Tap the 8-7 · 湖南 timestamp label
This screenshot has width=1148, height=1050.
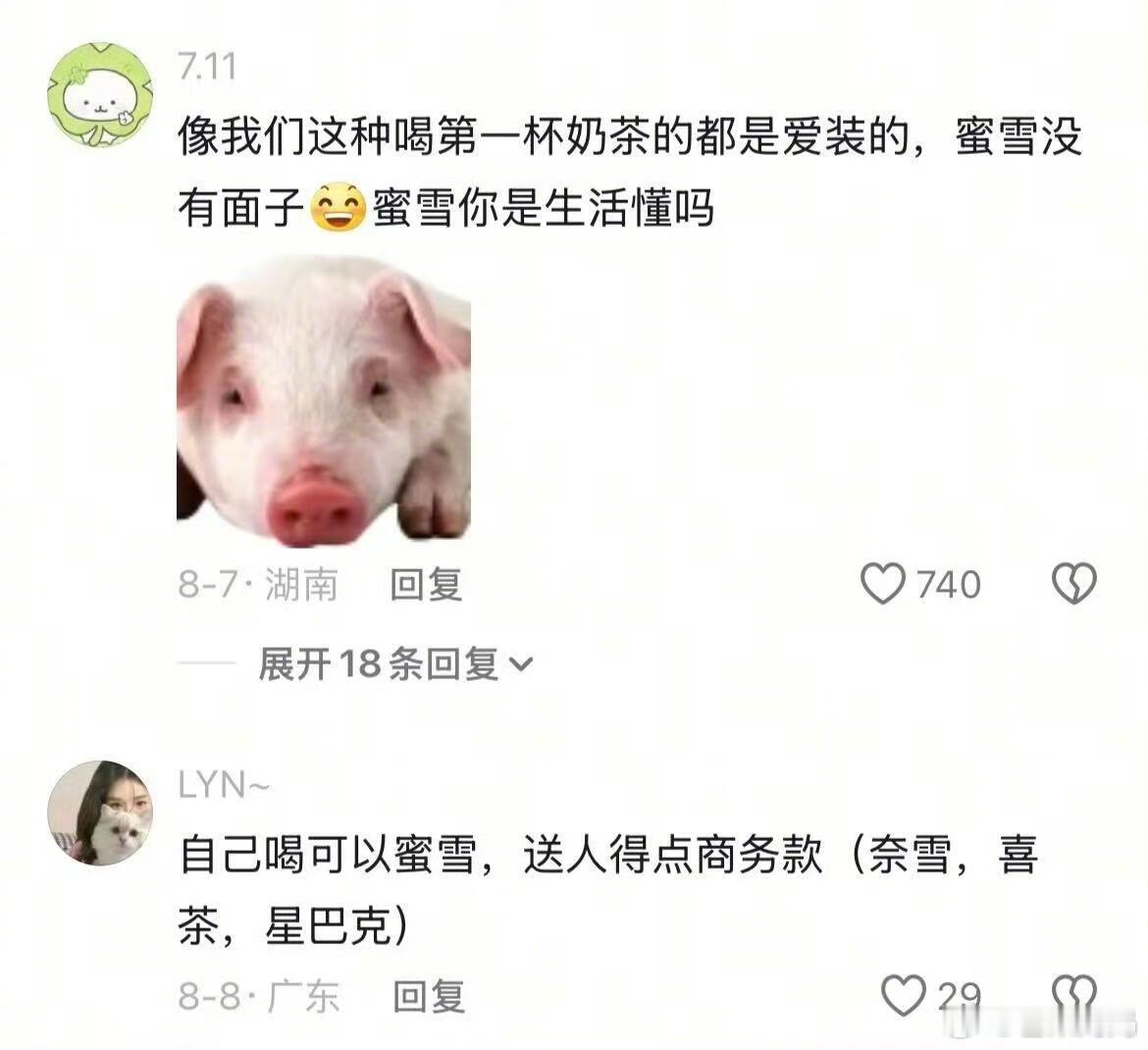(258, 584)
